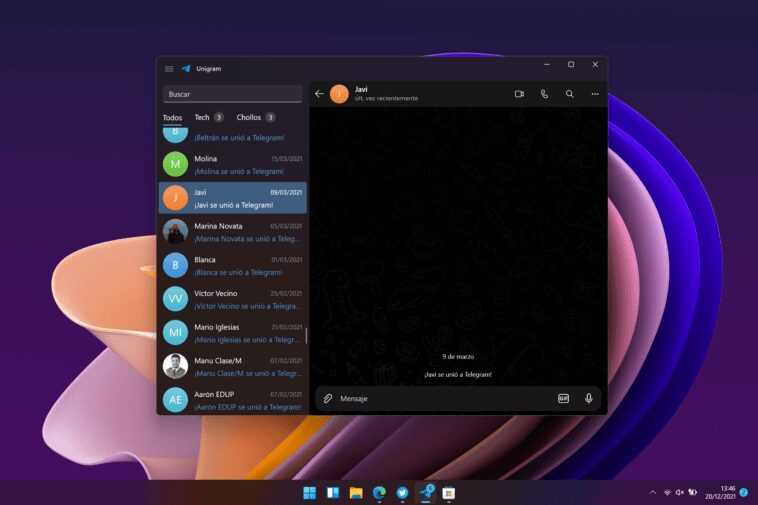Switch to the Tech chat folder

point(208,117)
